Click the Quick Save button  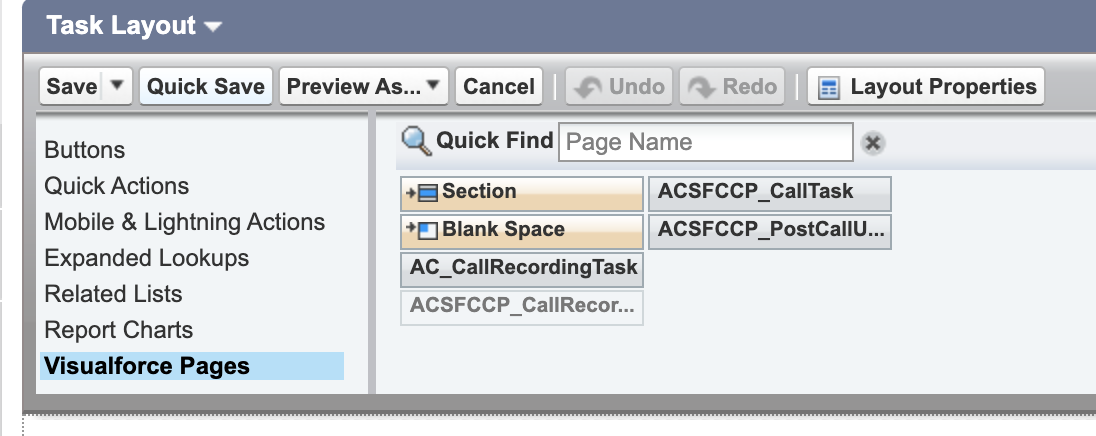206,86
